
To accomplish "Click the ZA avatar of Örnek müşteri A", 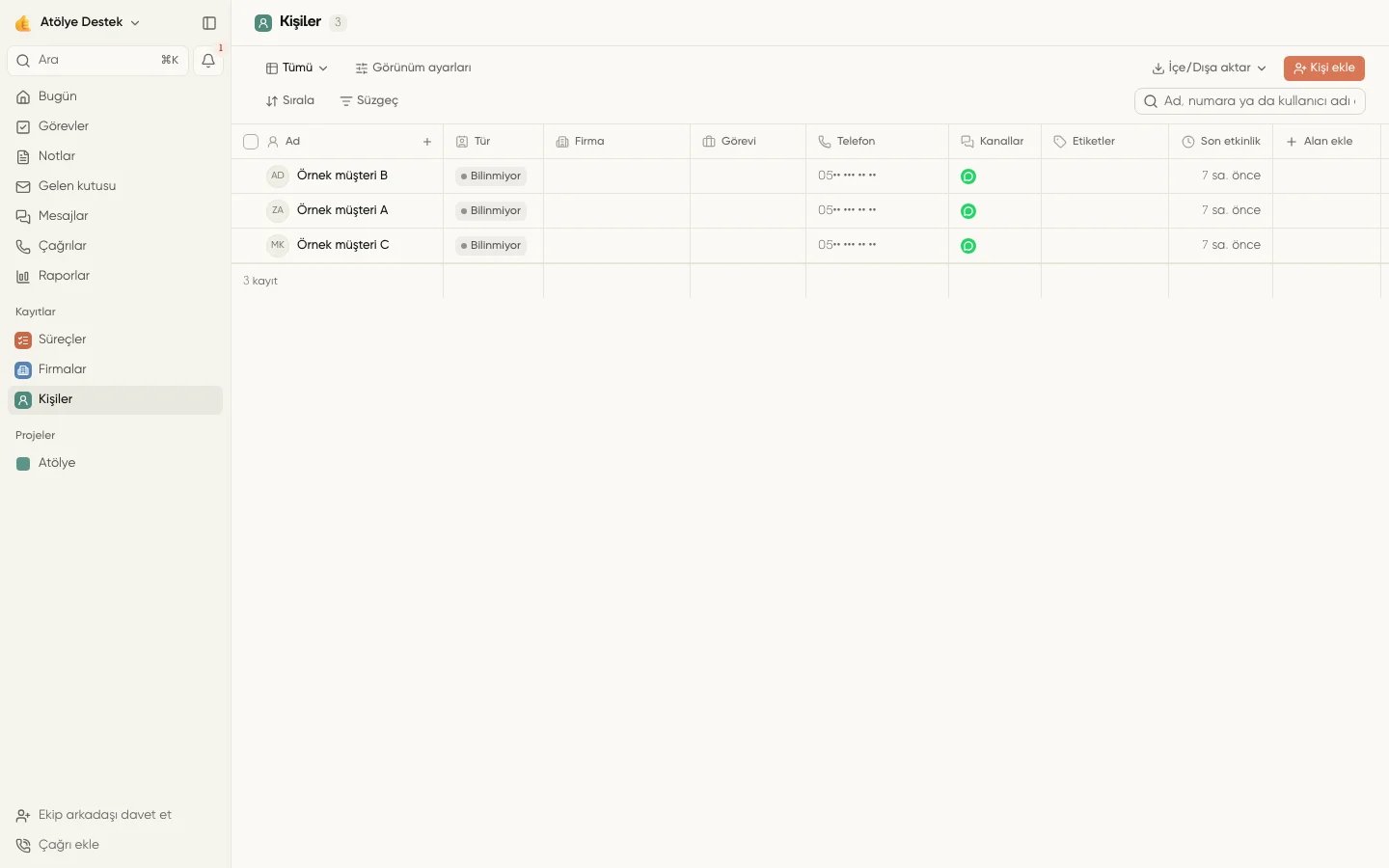I will [x=278, y=210].
